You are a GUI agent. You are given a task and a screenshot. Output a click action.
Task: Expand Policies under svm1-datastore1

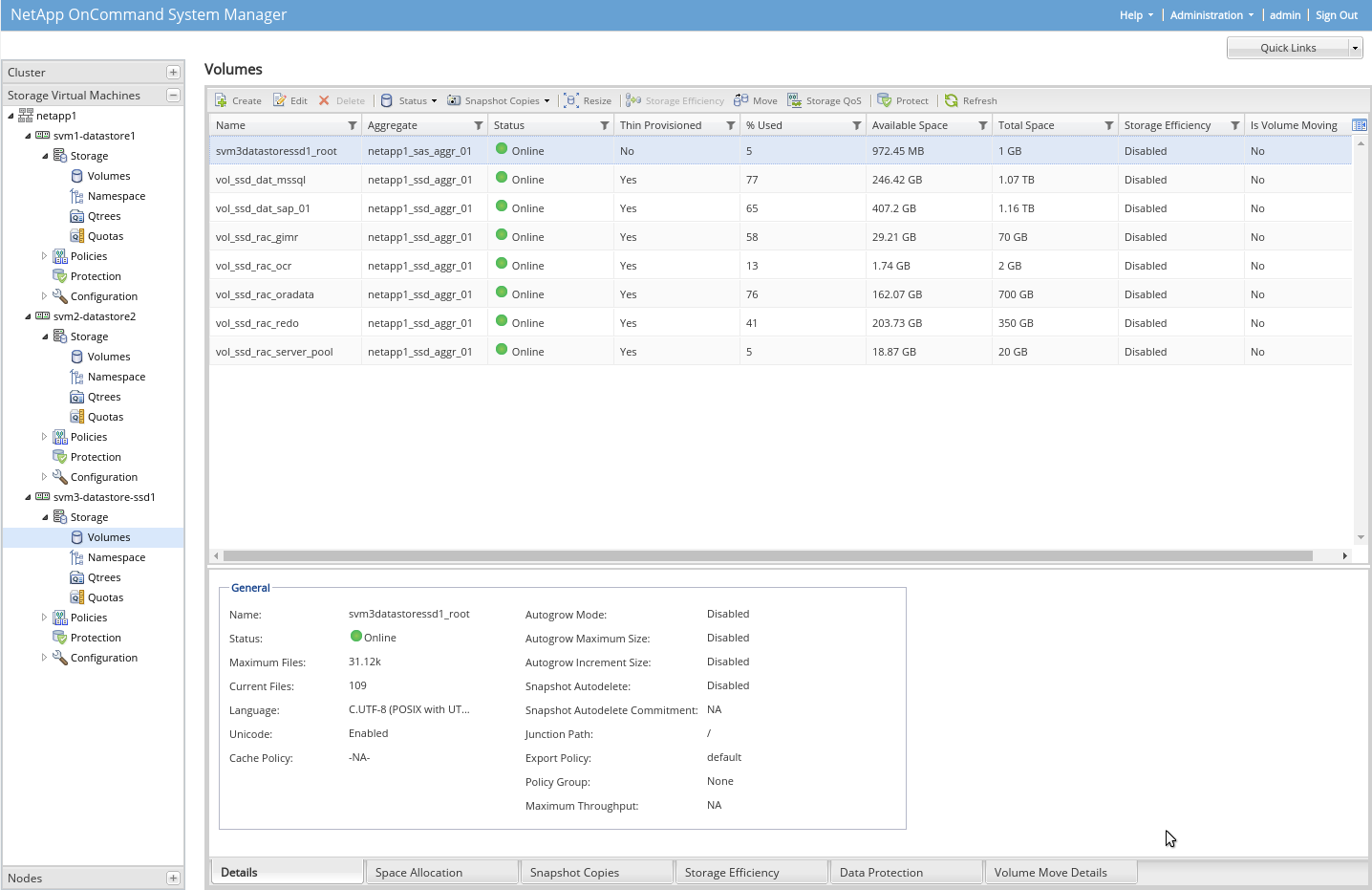(44, 256)
